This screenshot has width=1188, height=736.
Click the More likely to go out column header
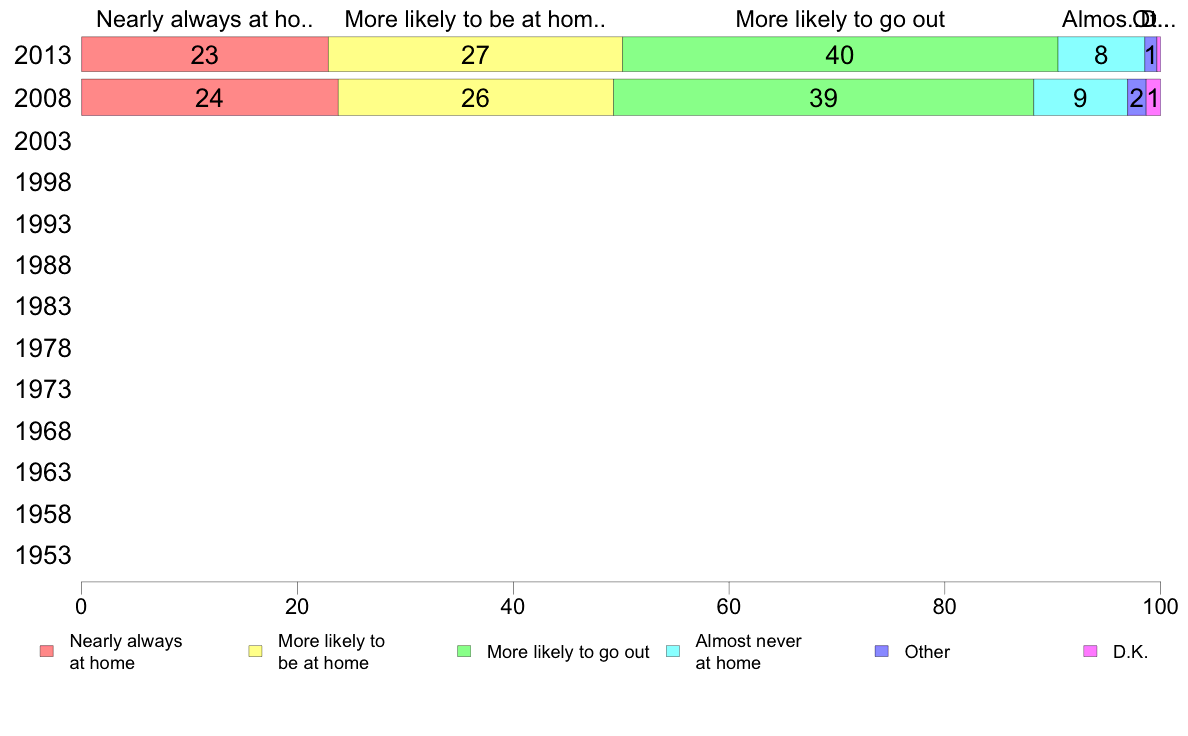pos(840,20)
